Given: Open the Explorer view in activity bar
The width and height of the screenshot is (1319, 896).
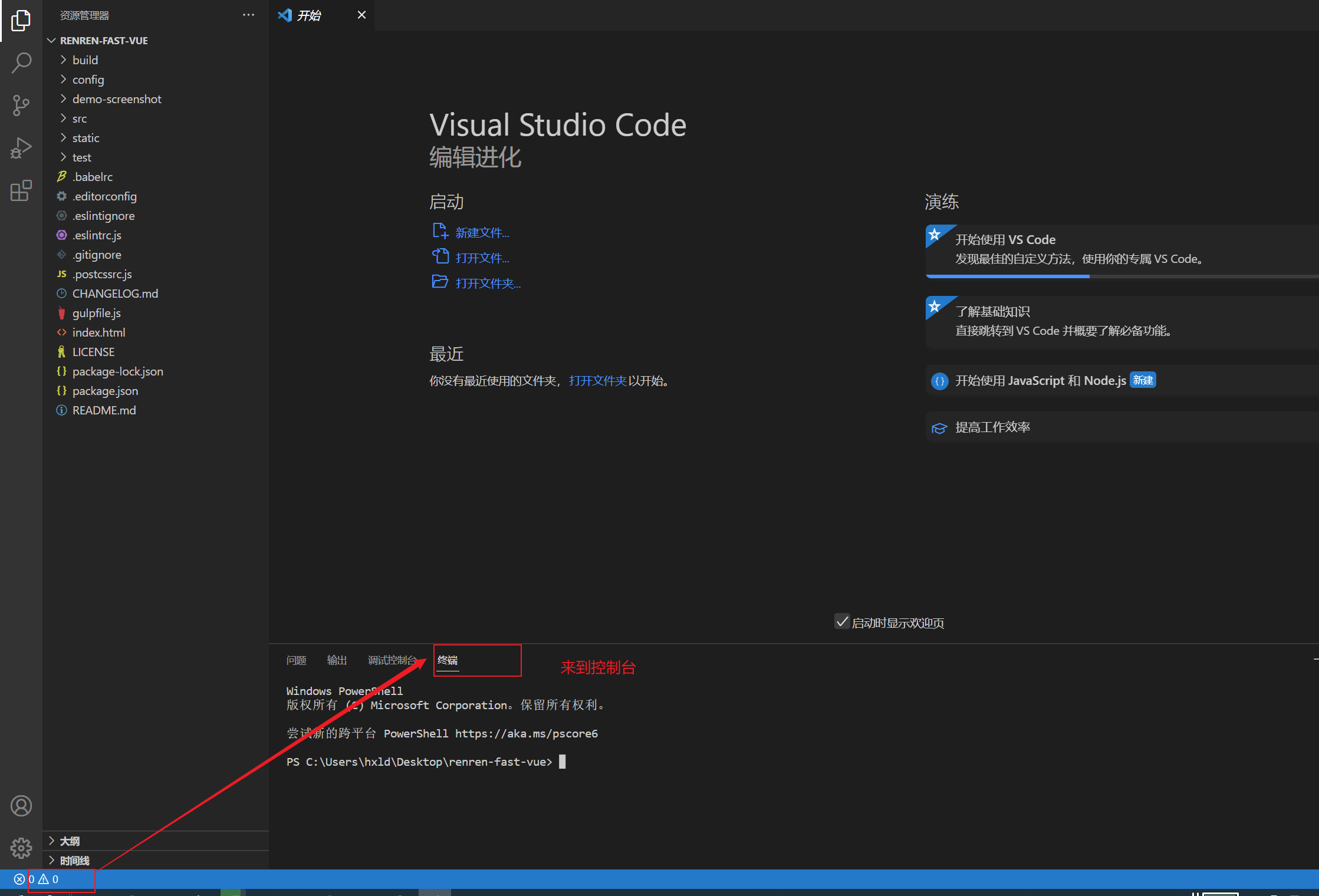Looking at the screenshot, I should pos(21,21).
